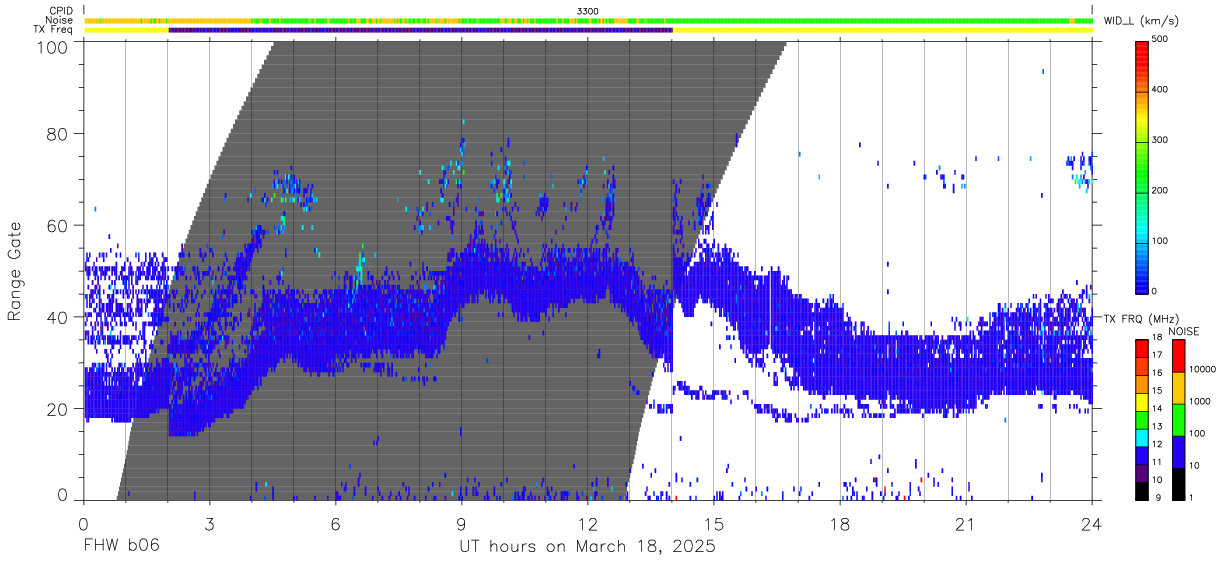The image size is (1228, 567).
Task: Click the FHW b06 radar beam label
Action: click(122, 547)
